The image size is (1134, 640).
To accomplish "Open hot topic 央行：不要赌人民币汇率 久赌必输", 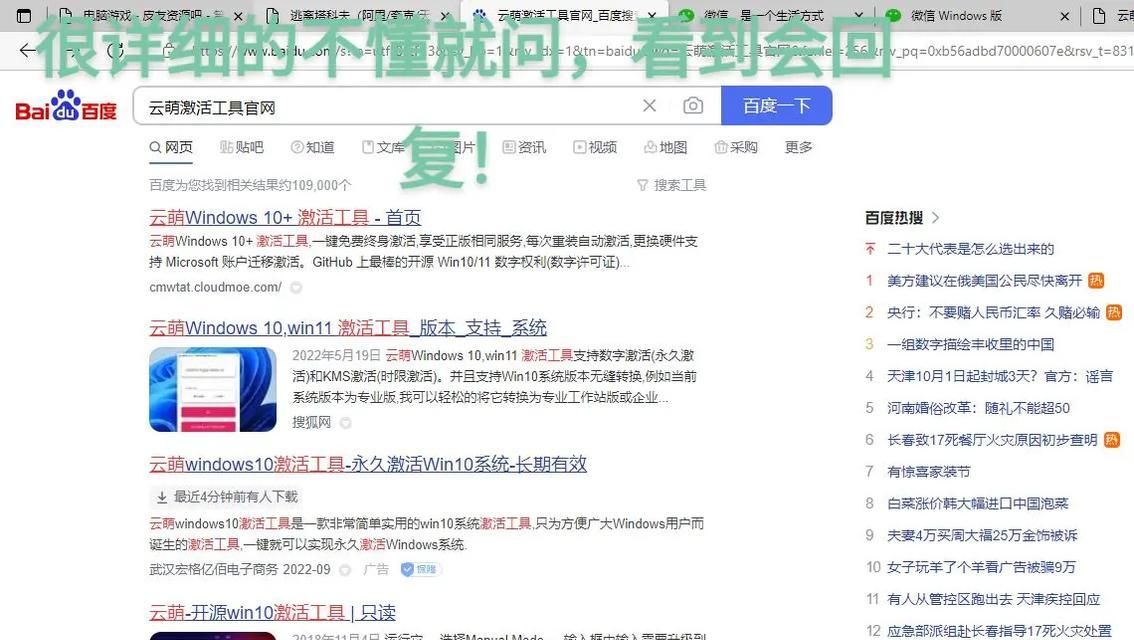I will [x=993, y=313].
